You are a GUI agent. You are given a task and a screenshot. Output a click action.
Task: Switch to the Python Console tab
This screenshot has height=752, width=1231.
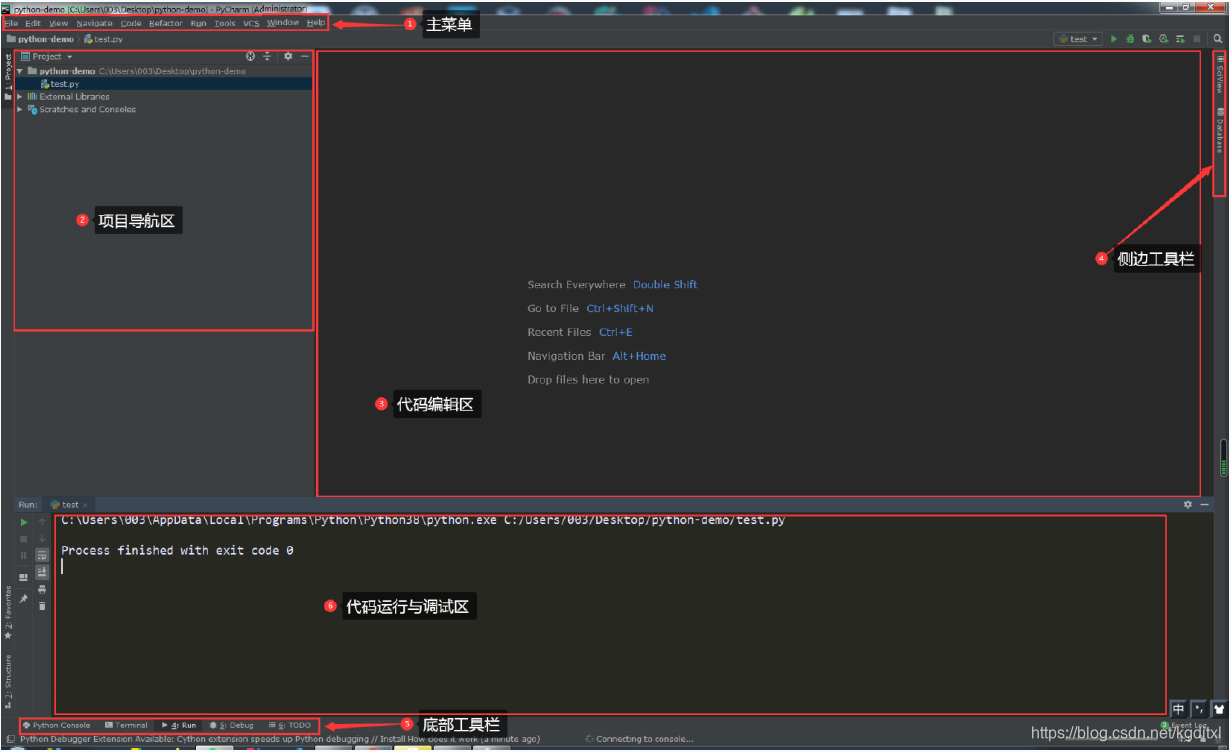pos(56,725)
